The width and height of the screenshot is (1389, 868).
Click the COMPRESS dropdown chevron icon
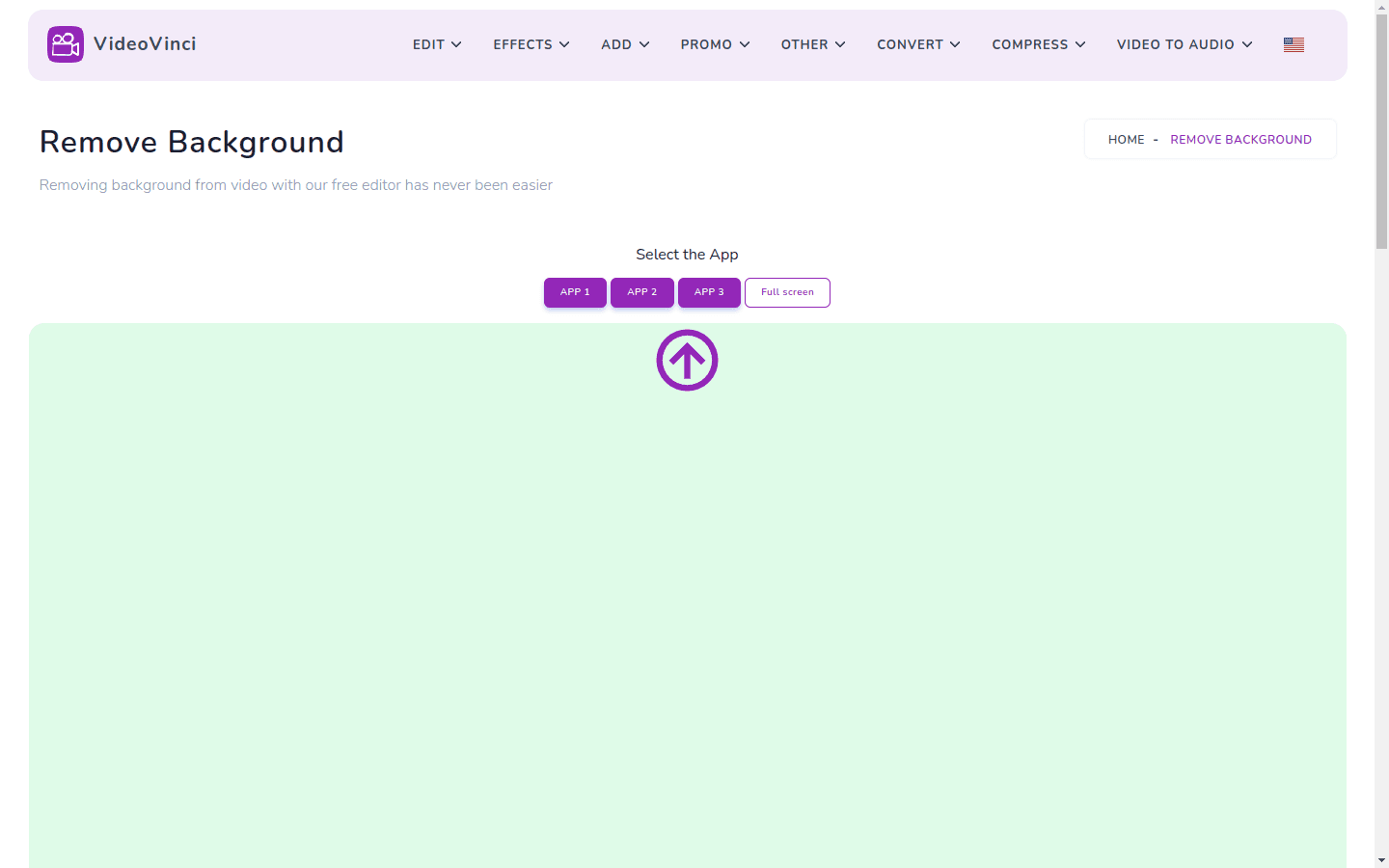(1079, 44)
